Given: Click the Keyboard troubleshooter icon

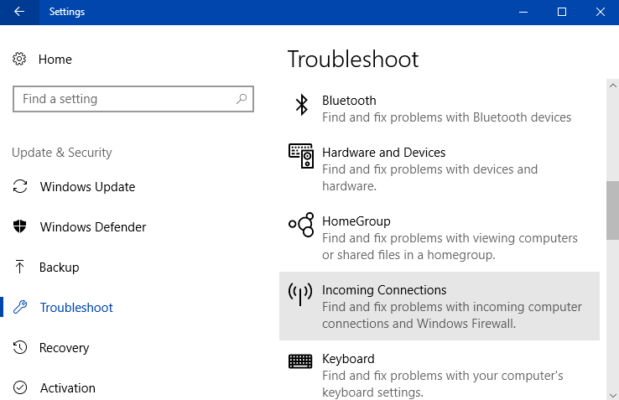Looking at the screenshot, I should pos(300,361).
